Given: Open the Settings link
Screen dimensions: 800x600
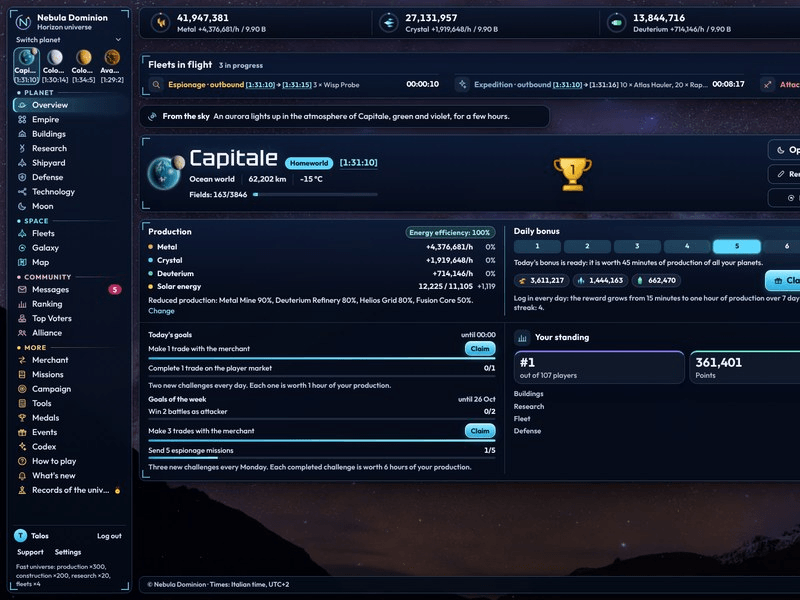Looking at the screenshot, I should 68,552.
